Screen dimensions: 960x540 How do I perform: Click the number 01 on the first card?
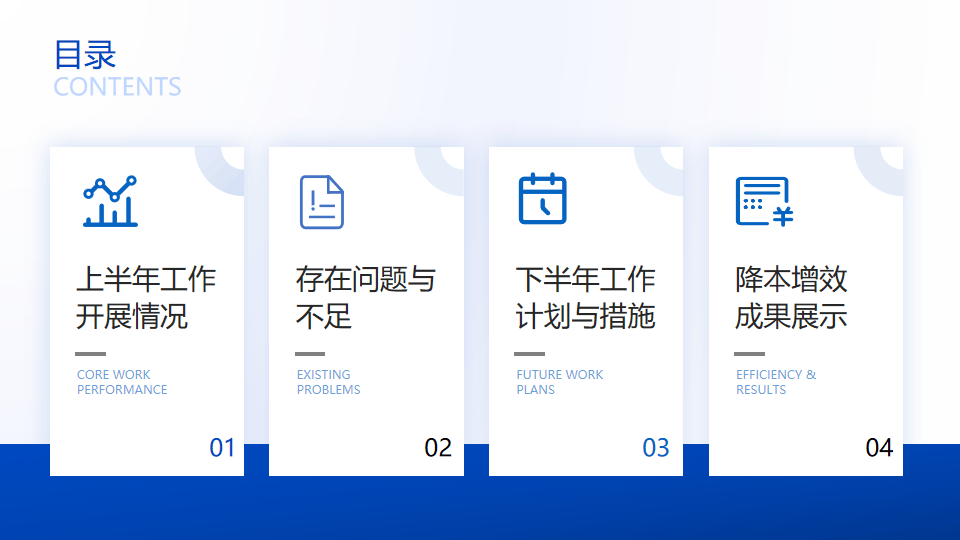click(222, 448)
